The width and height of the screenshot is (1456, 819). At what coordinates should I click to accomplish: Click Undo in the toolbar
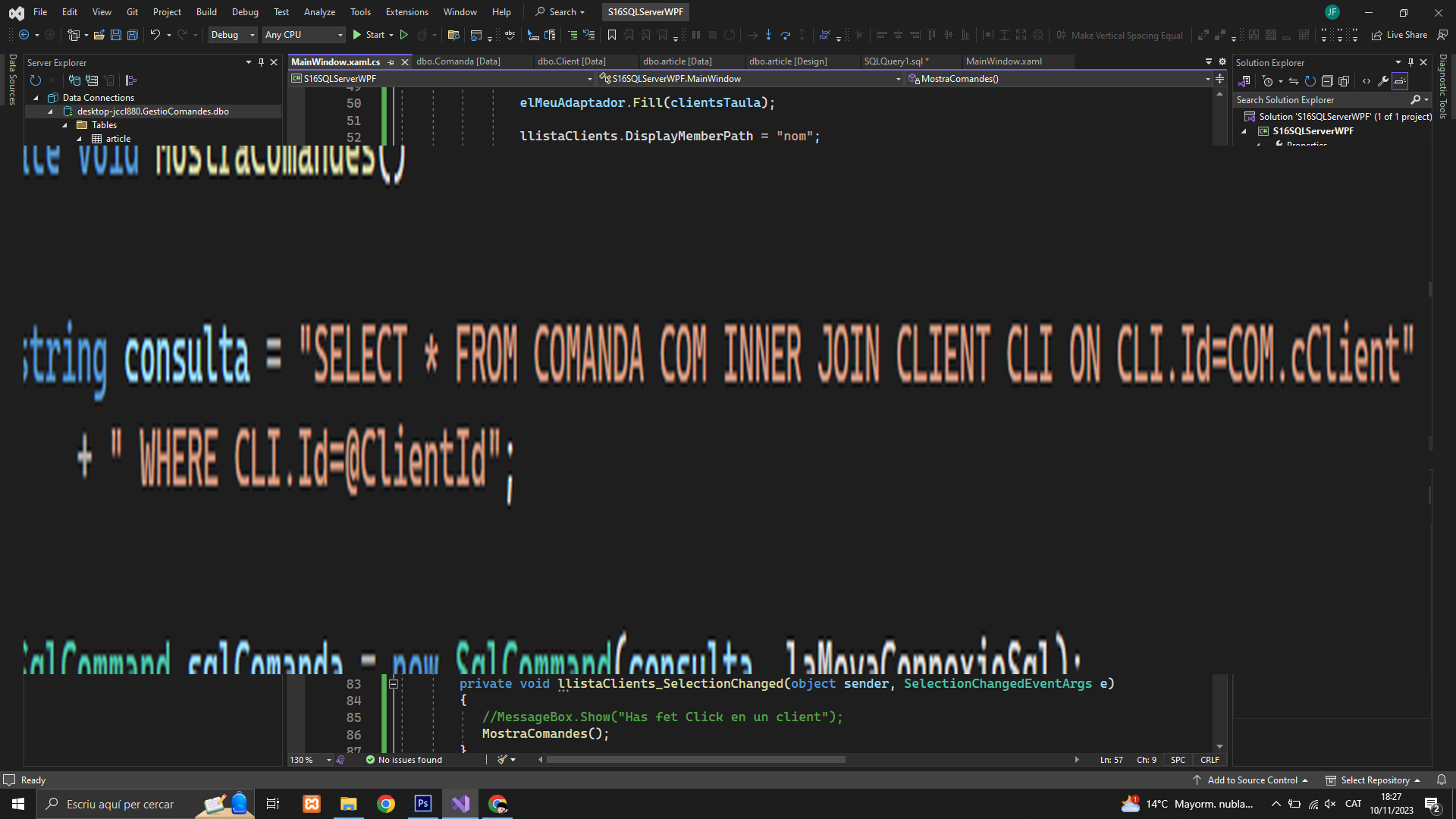155,35
